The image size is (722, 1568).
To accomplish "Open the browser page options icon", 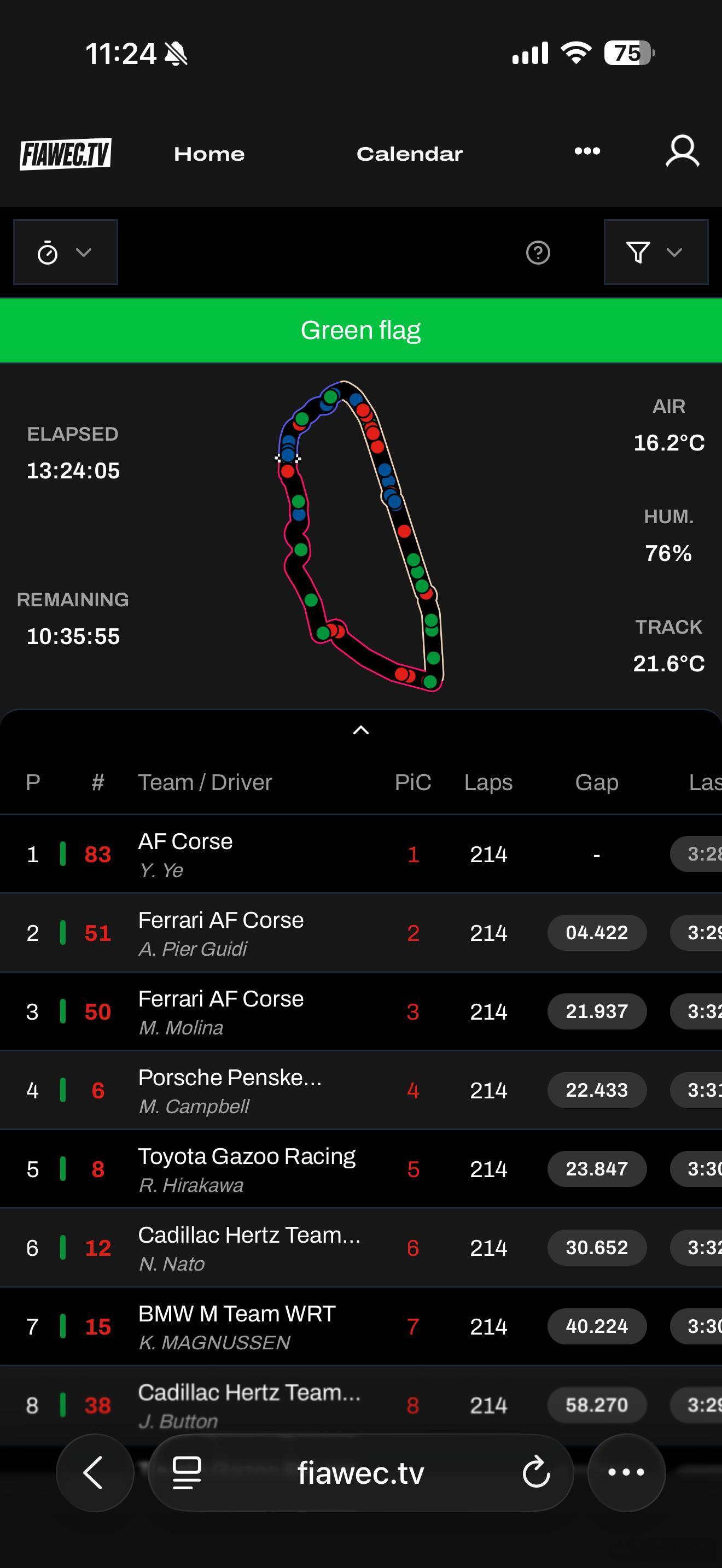I will click(x=187, y=1472).
